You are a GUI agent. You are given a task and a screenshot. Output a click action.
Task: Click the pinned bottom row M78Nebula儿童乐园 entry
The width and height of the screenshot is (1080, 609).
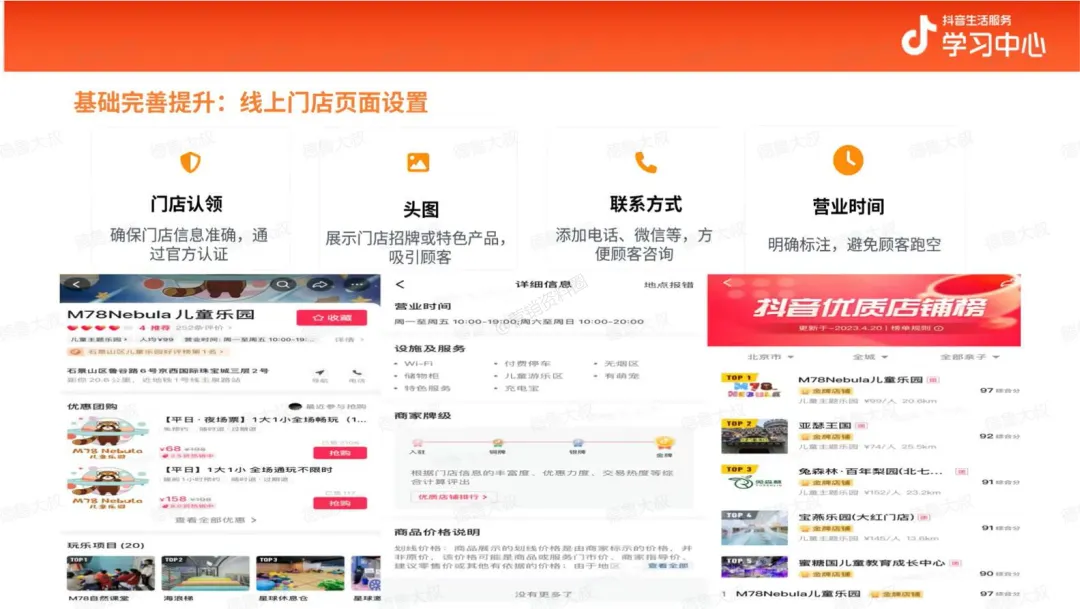870,593
